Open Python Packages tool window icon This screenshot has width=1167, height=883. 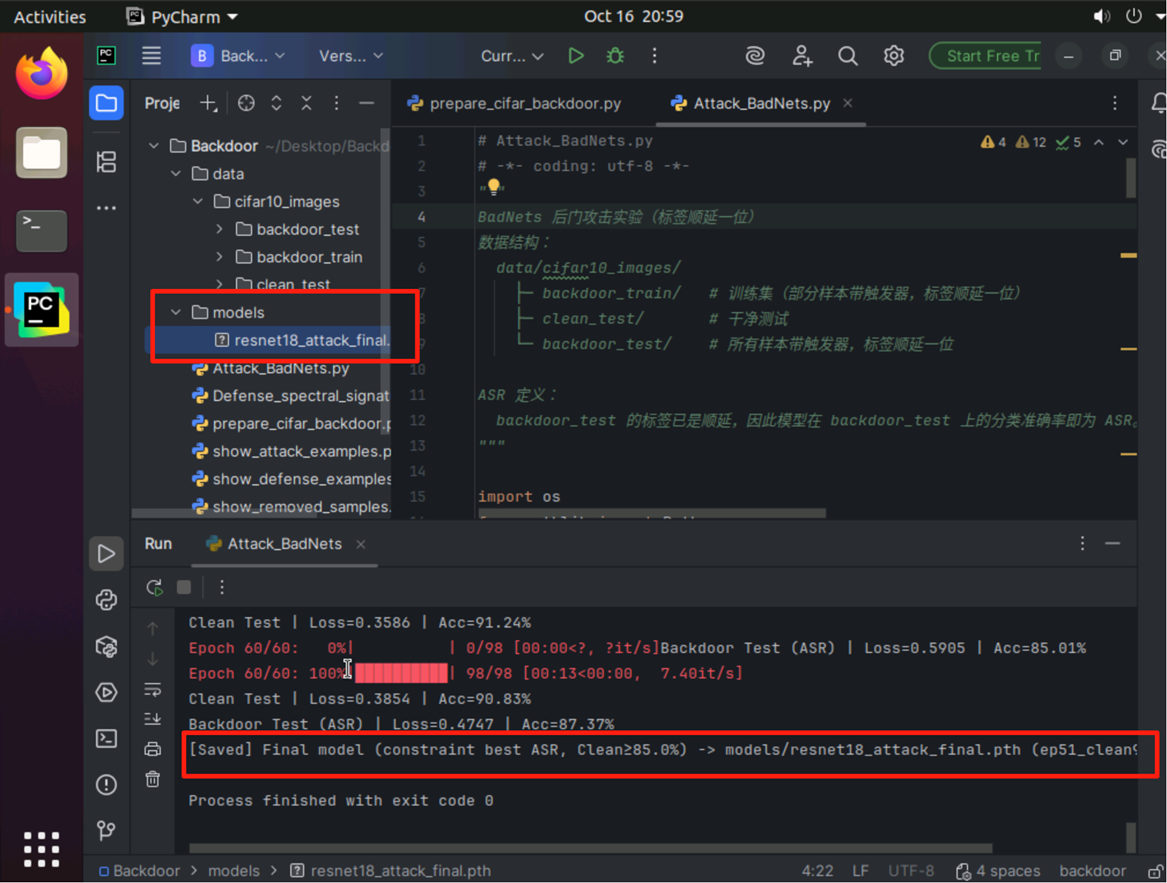click(106, 646)
